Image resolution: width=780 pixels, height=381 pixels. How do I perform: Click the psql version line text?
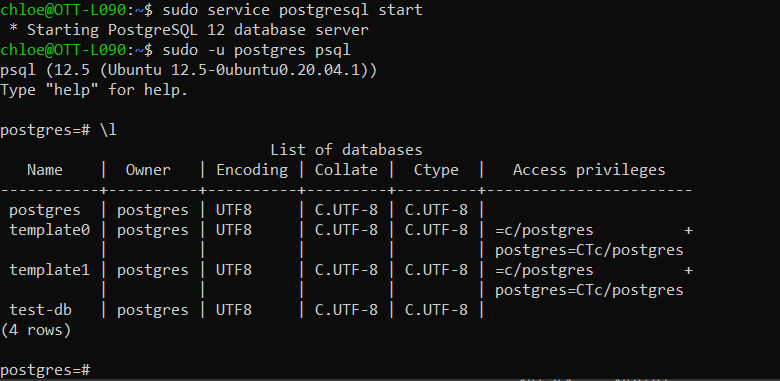[189, 70]
